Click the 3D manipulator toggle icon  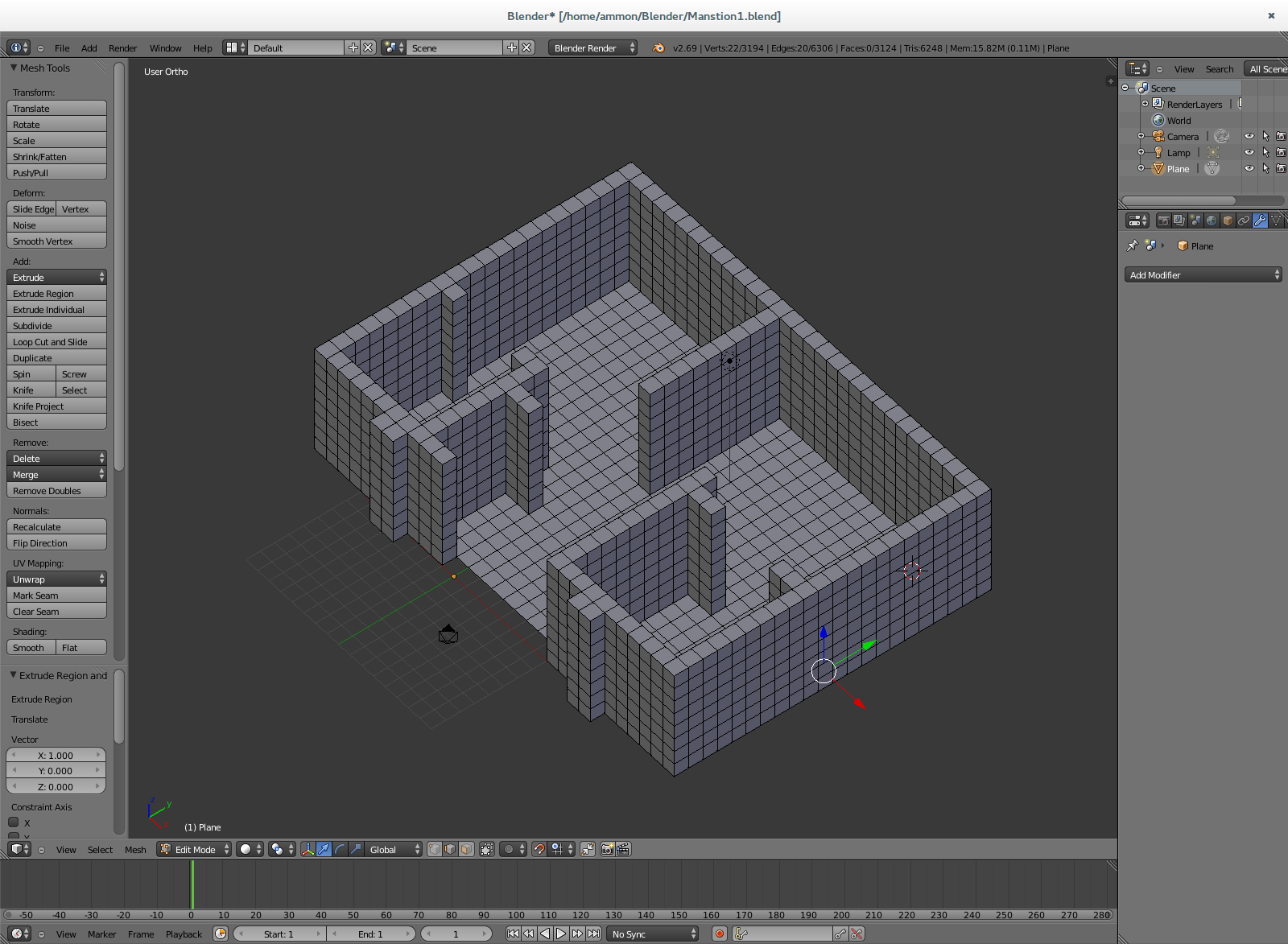(308, 849)
